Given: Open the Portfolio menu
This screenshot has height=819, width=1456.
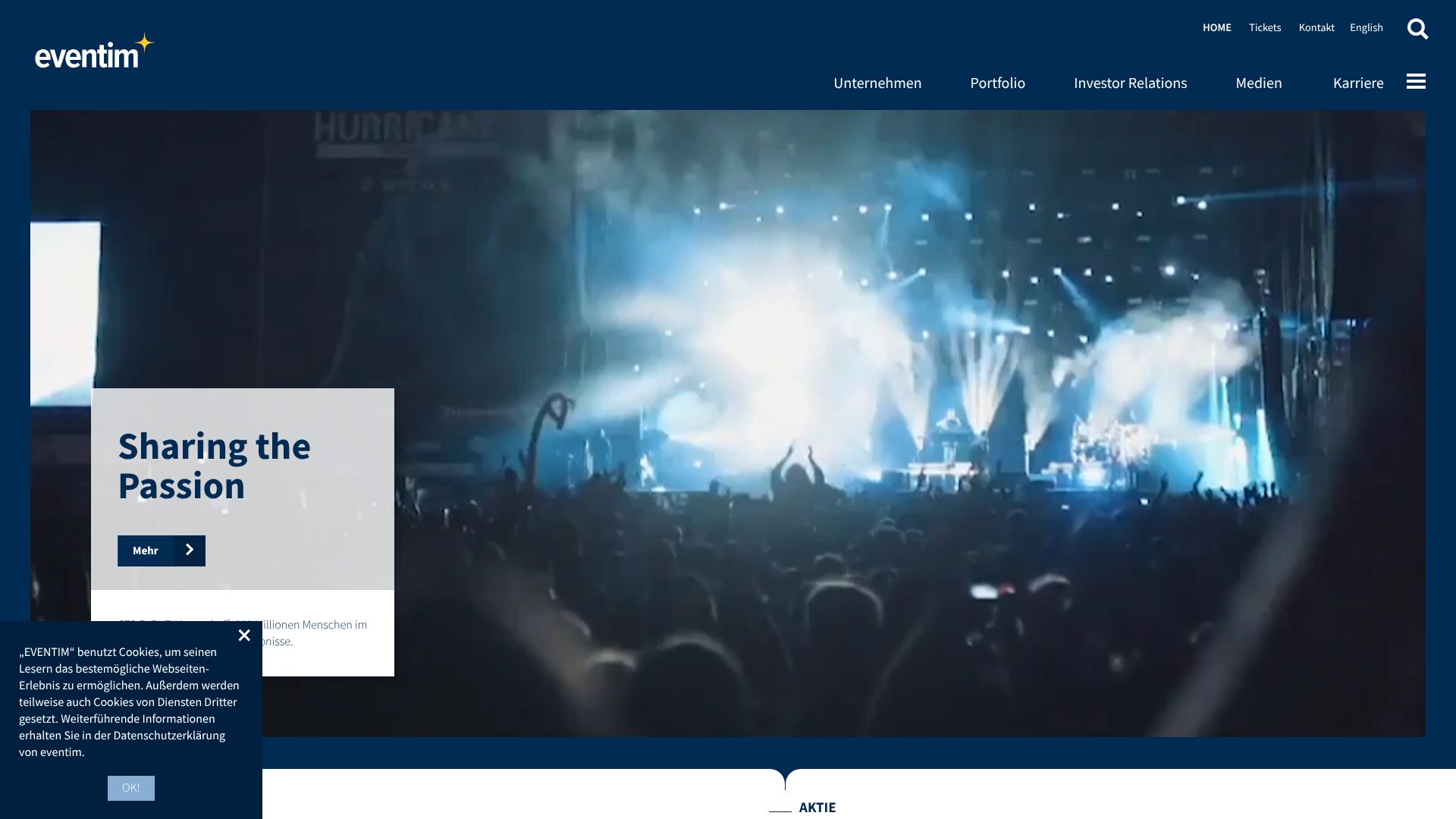Looking at the screenshot, I should [x=997, y=83].
